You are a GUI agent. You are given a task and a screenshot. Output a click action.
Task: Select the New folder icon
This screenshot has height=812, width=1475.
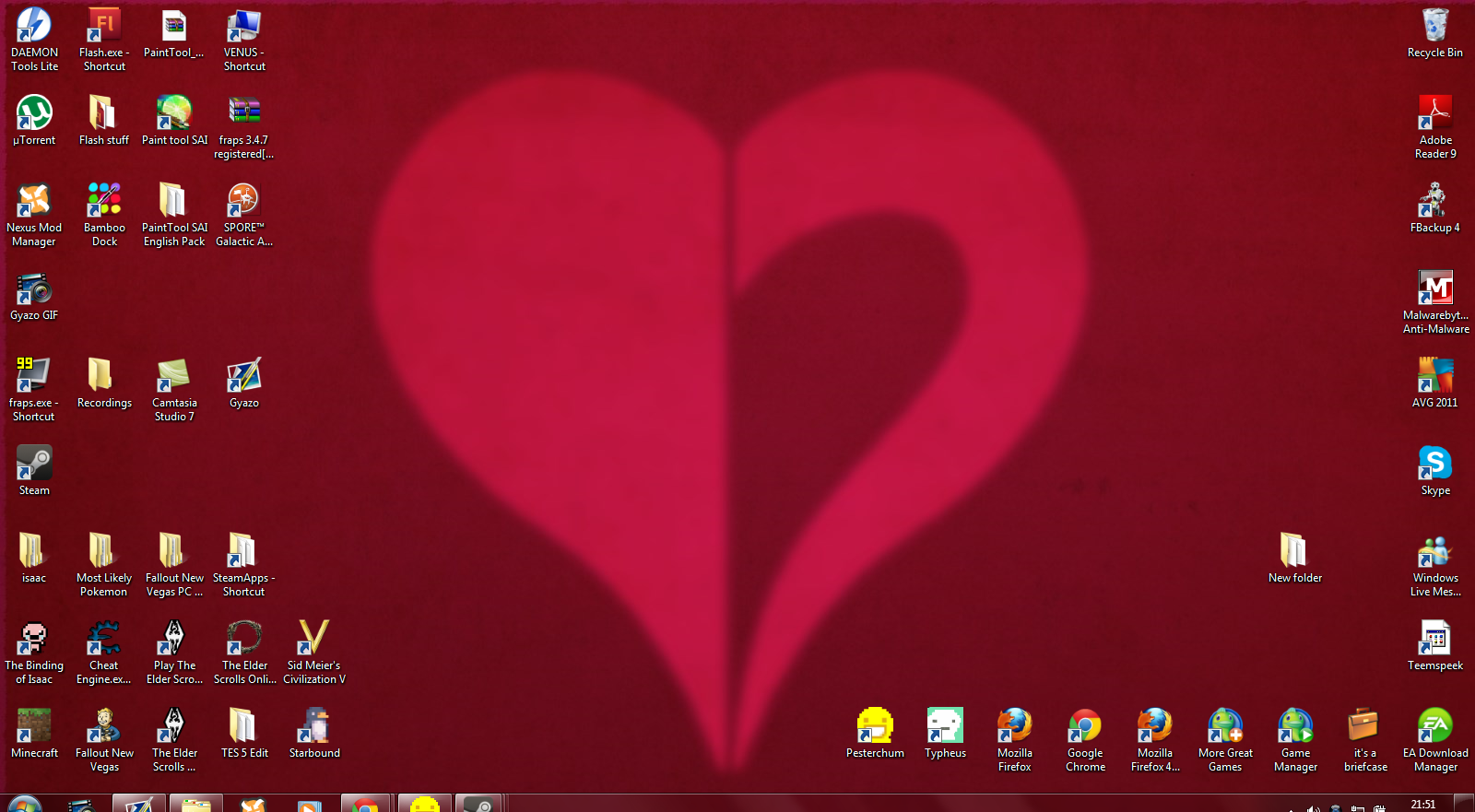coord(1295,559)
